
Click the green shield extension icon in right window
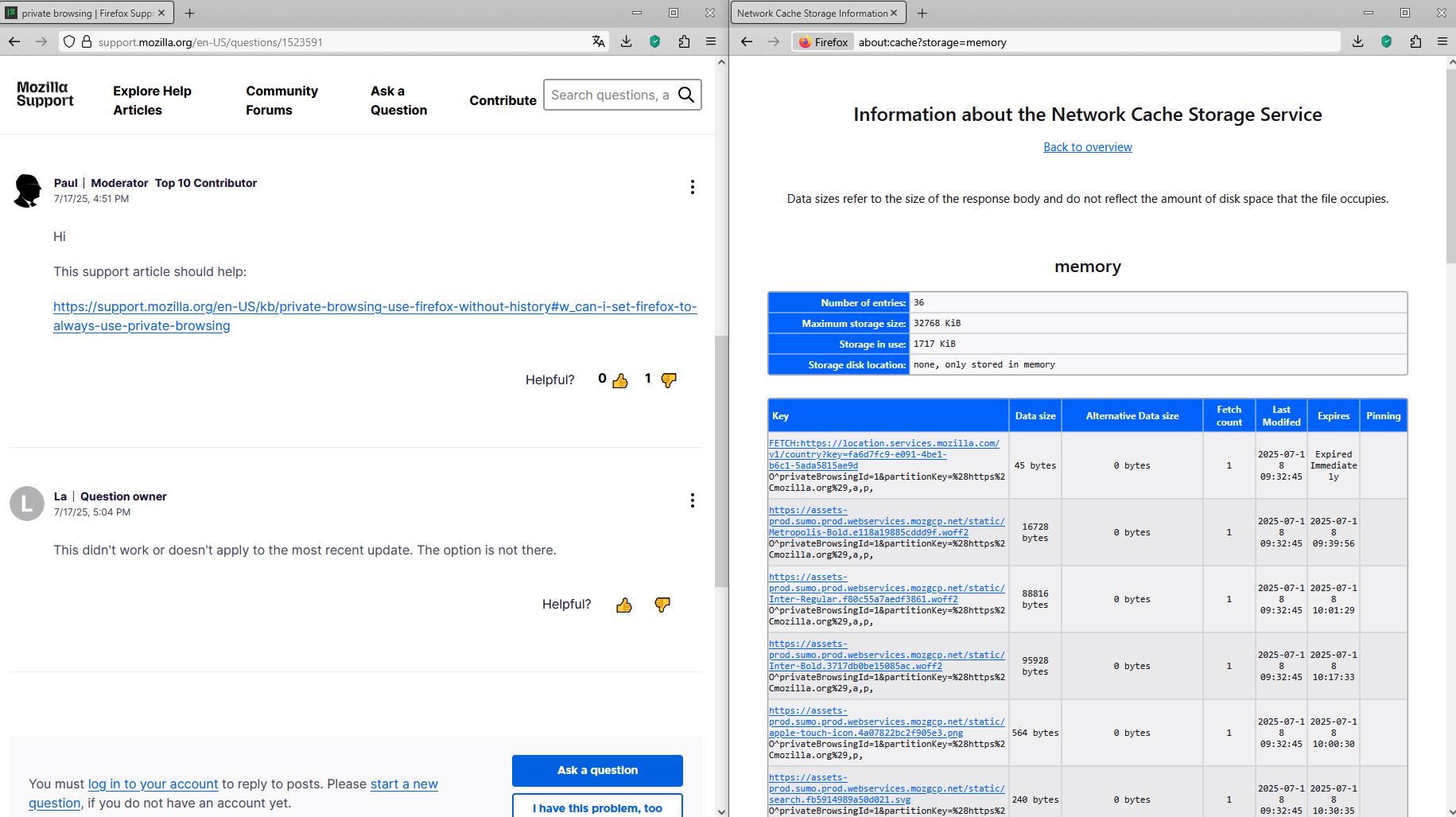coord(1387,41)
